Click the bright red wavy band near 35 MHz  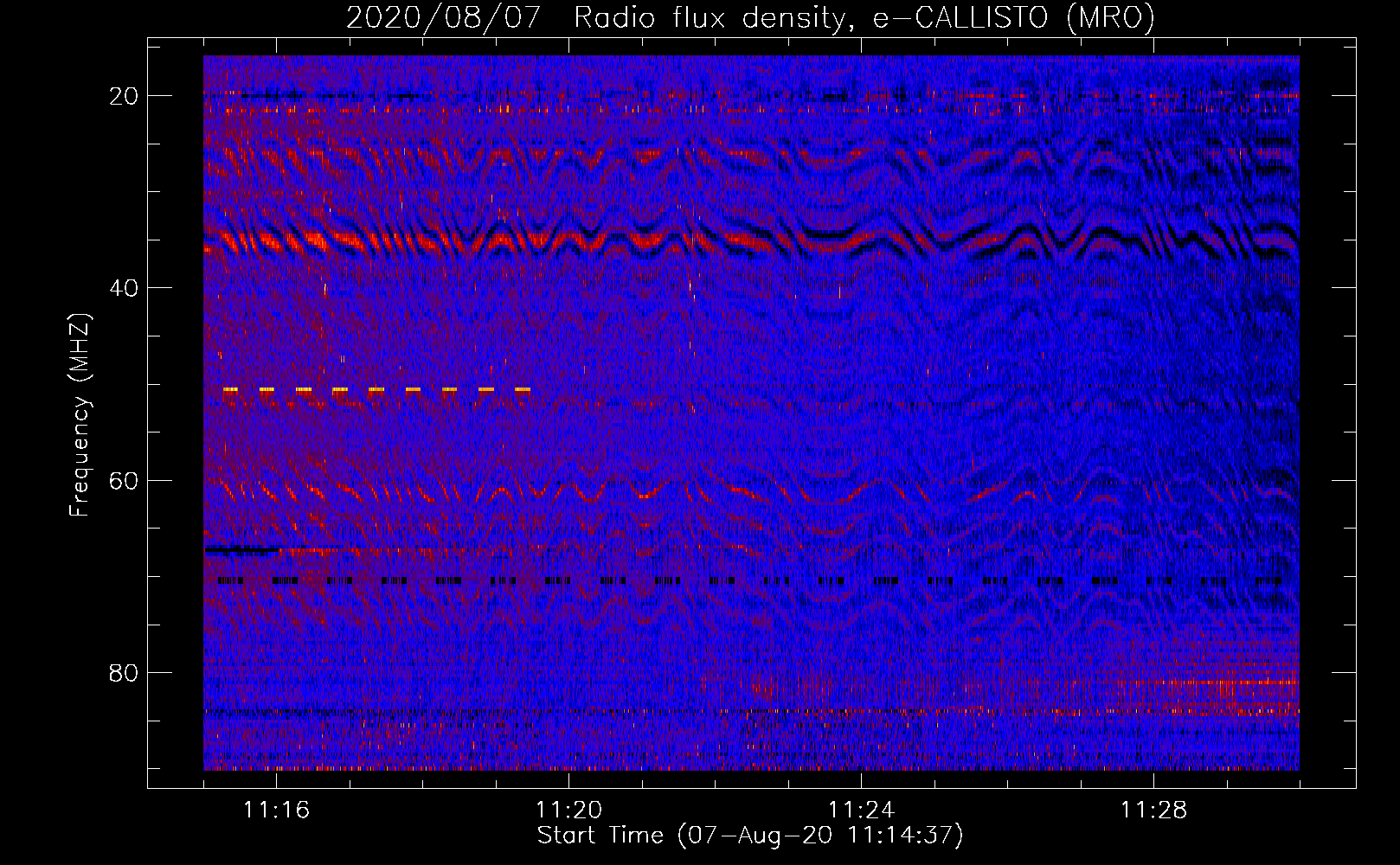tap(750, 240)
